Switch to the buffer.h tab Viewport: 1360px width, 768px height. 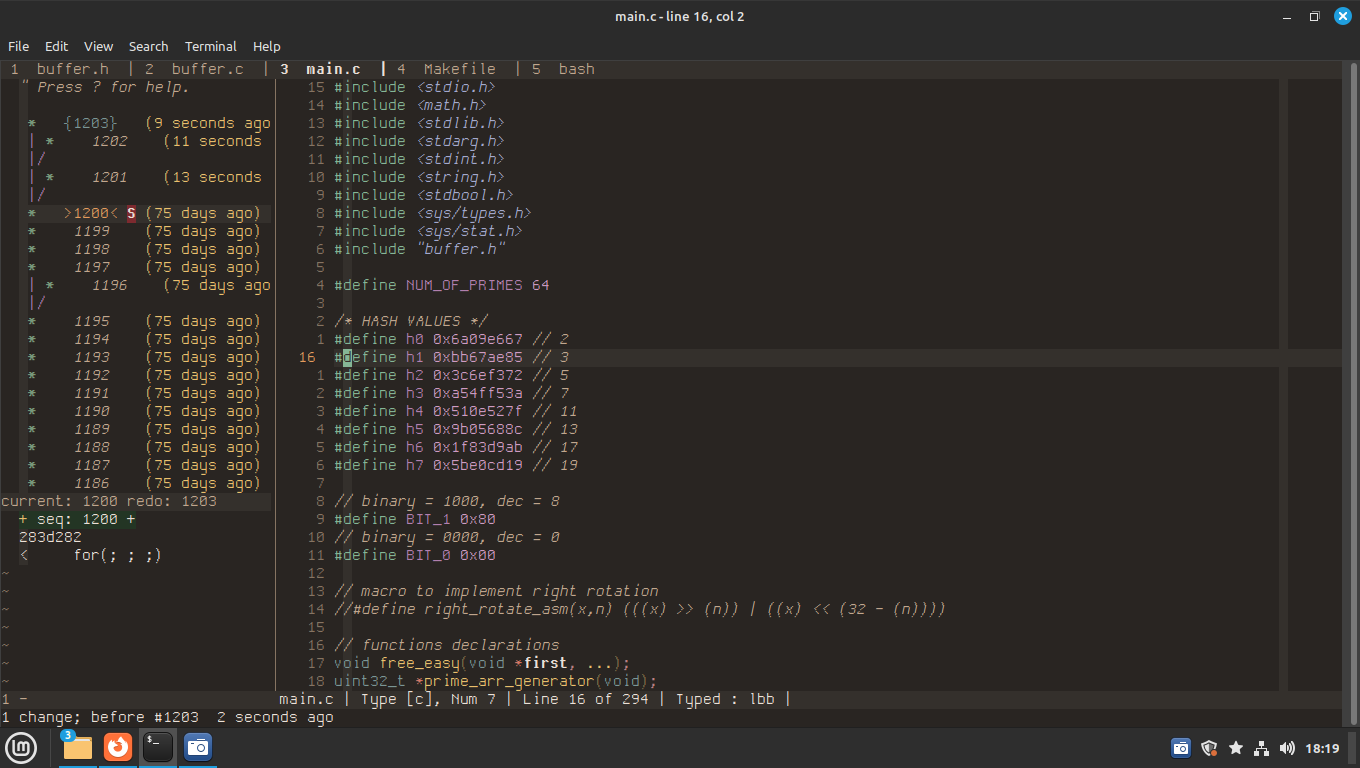[72, 69]
